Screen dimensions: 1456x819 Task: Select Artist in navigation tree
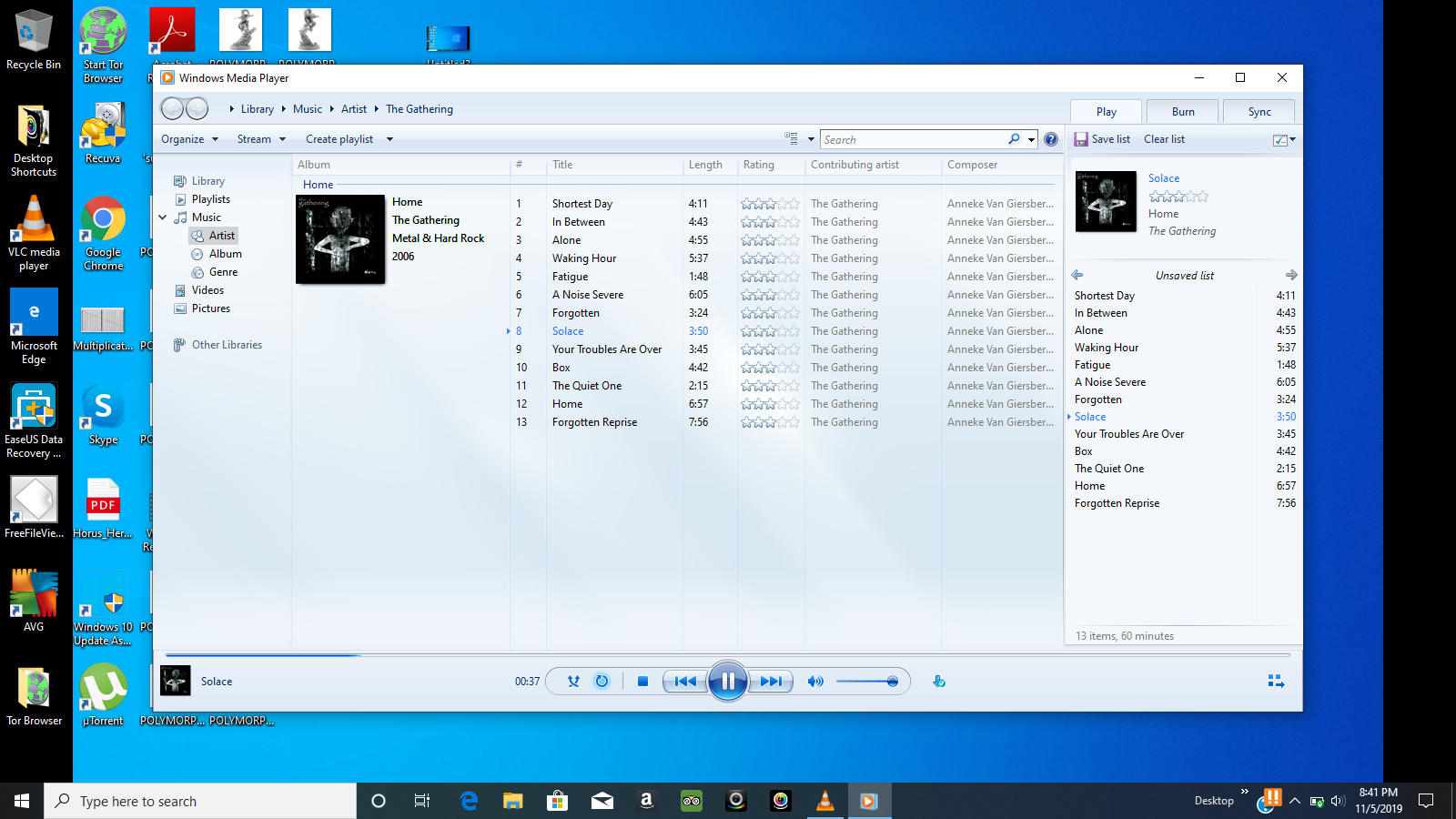214,236
